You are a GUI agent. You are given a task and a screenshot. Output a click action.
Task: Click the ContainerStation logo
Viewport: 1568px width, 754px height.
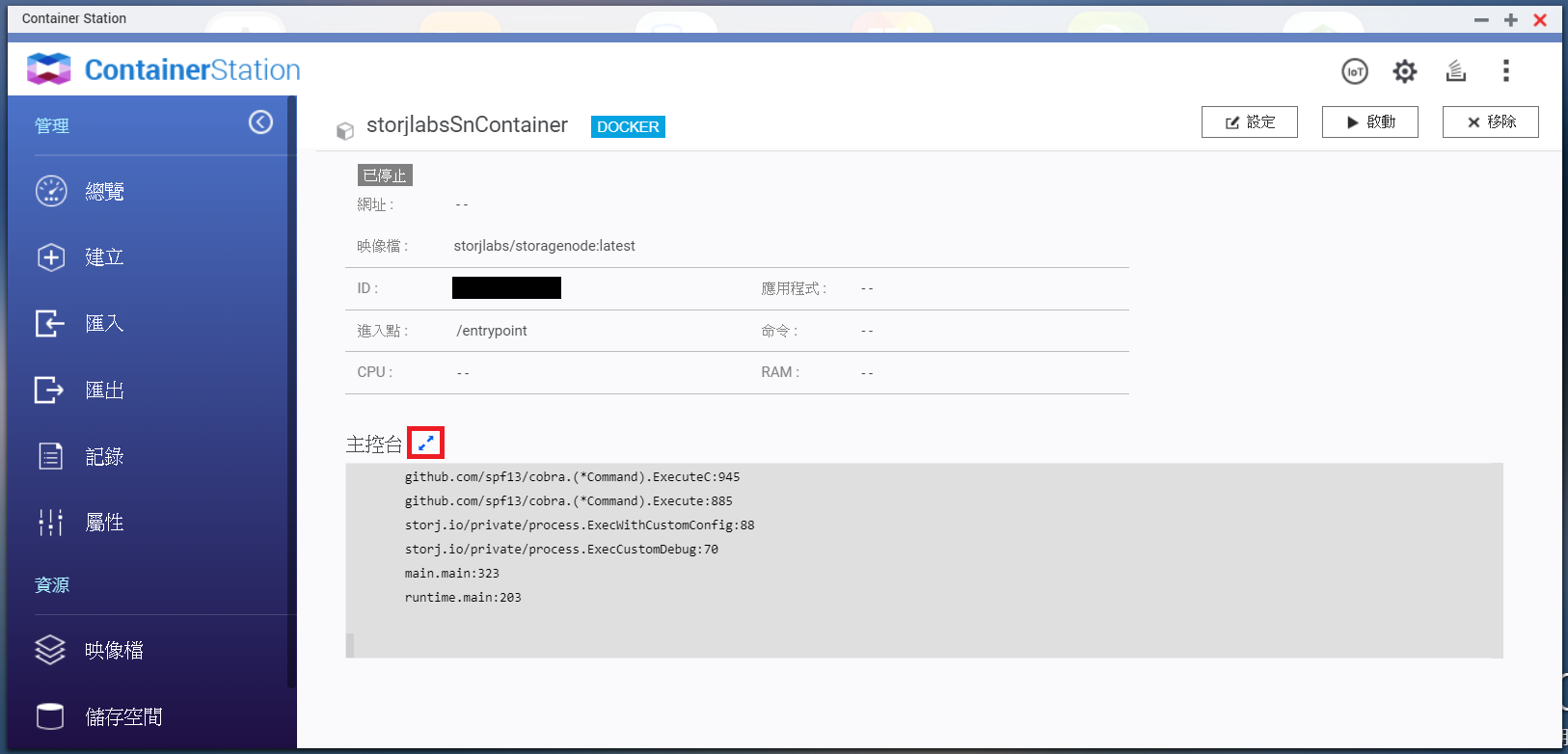coord(164,69)
